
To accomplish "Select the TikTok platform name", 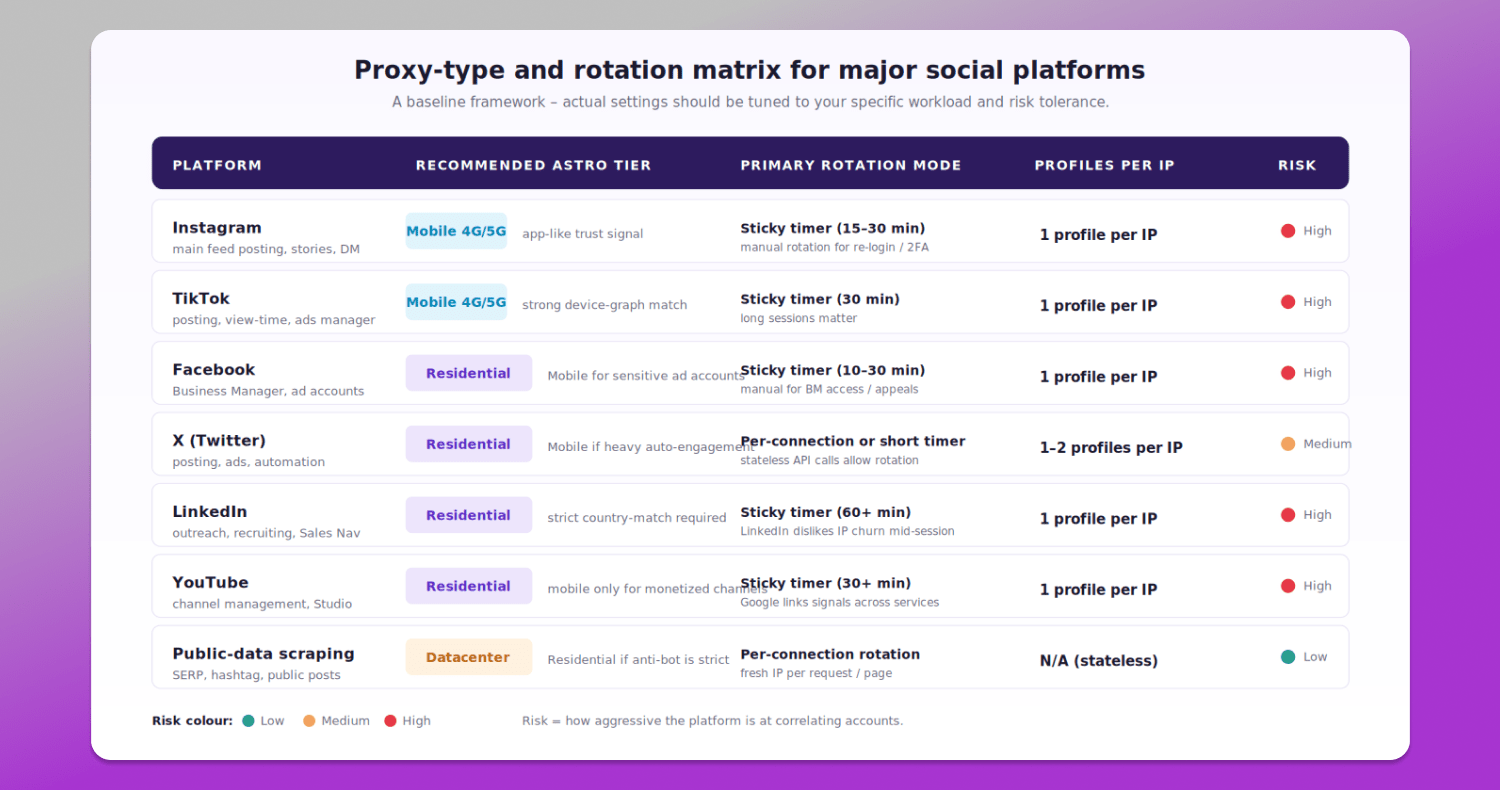I will [x=201, y=299].
